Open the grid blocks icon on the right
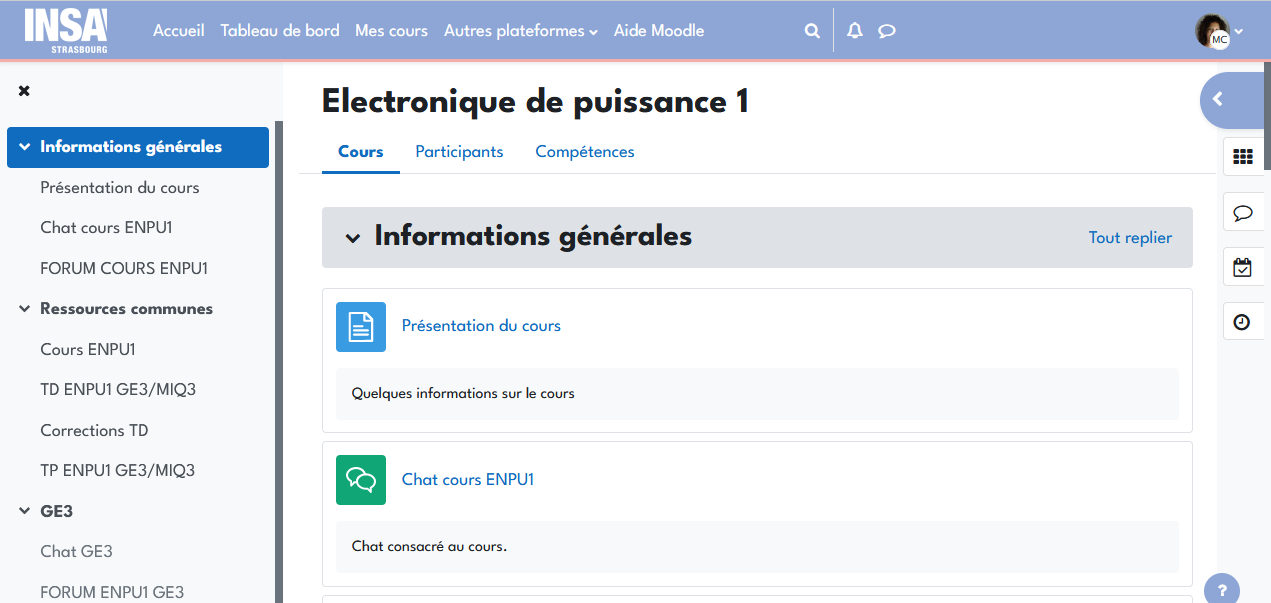The width and height of the screenshot is (1271, 603). point(1243,157)
